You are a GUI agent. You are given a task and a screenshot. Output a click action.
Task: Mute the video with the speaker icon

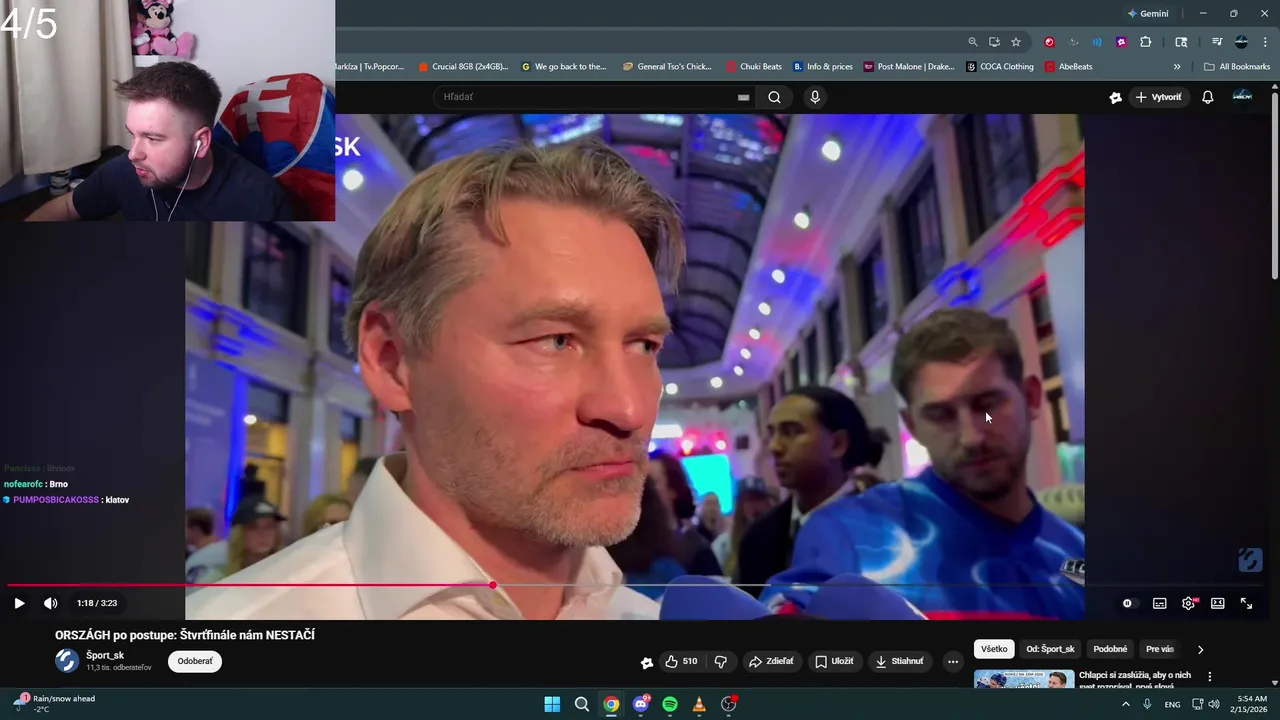[x=50, y=603]
